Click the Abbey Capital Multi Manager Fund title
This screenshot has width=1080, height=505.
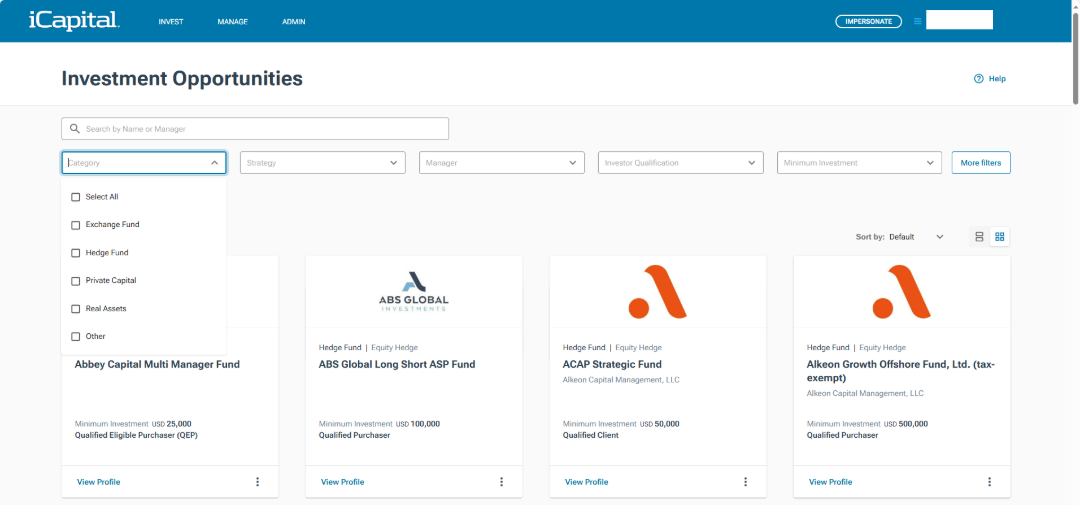[157, 364]
